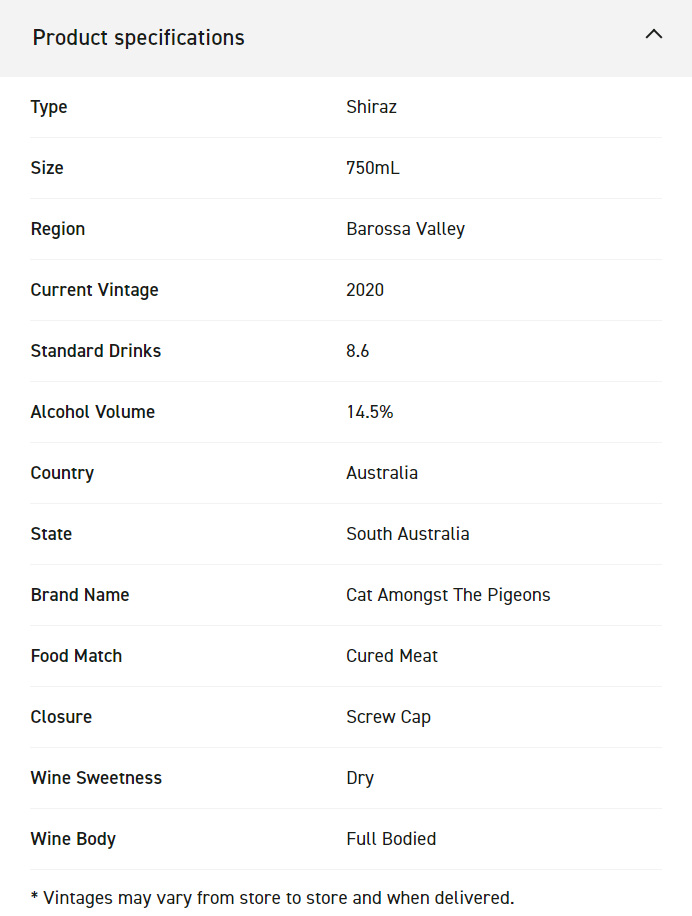The width and height of the screenshot is (692, 916).
Task: Select the South Australia state value
Action: coord(407,534)
